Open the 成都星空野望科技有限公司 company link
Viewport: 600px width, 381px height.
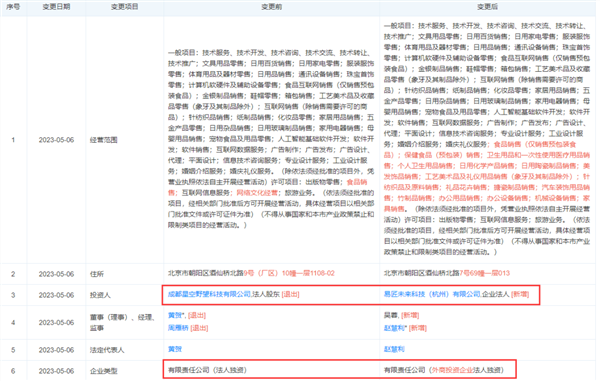coord(209,294)
